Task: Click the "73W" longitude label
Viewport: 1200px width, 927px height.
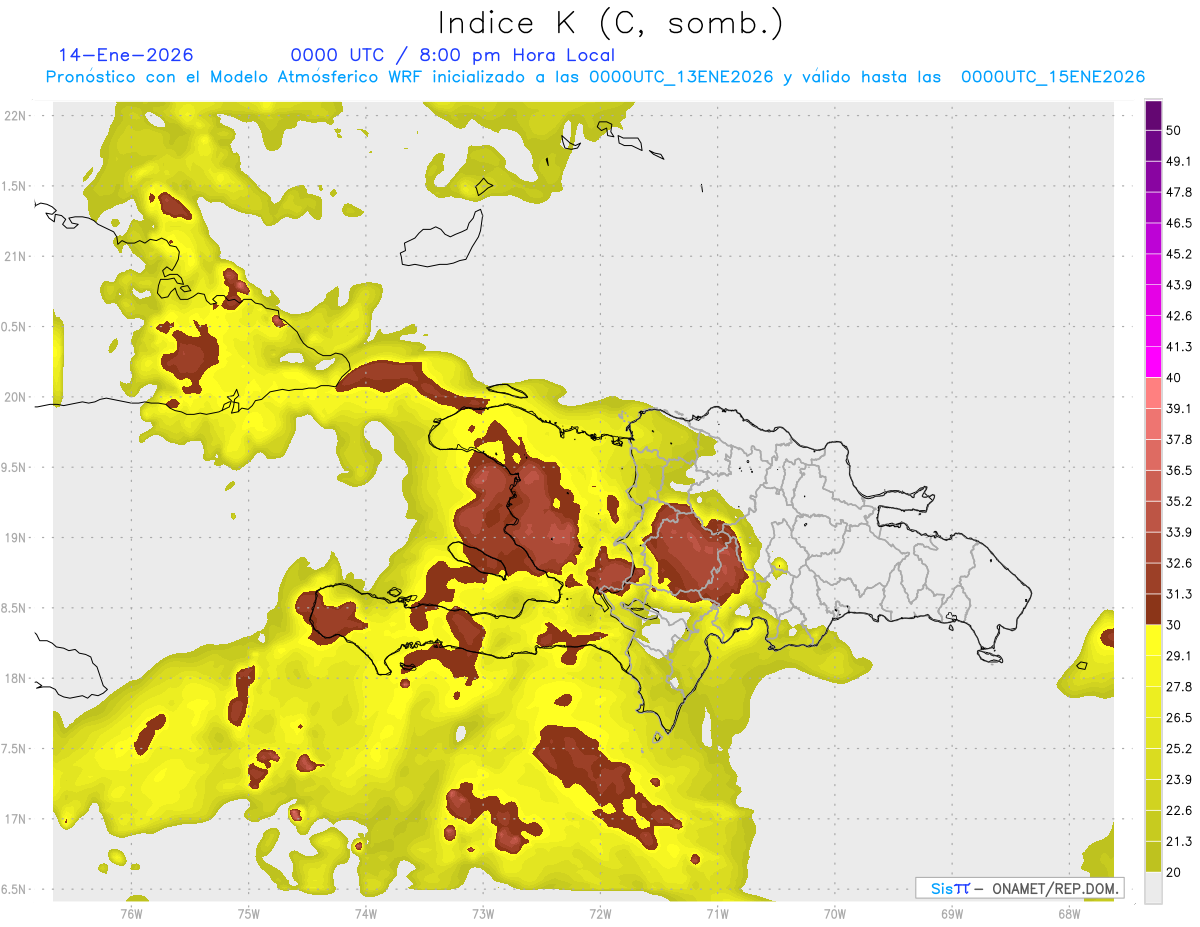Action: pos(483,913)
